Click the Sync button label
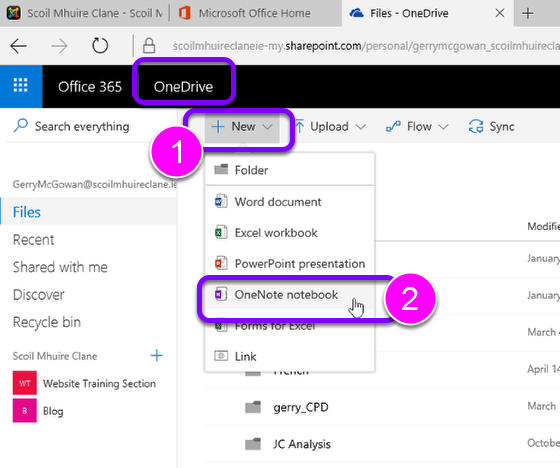 (502, 126)
